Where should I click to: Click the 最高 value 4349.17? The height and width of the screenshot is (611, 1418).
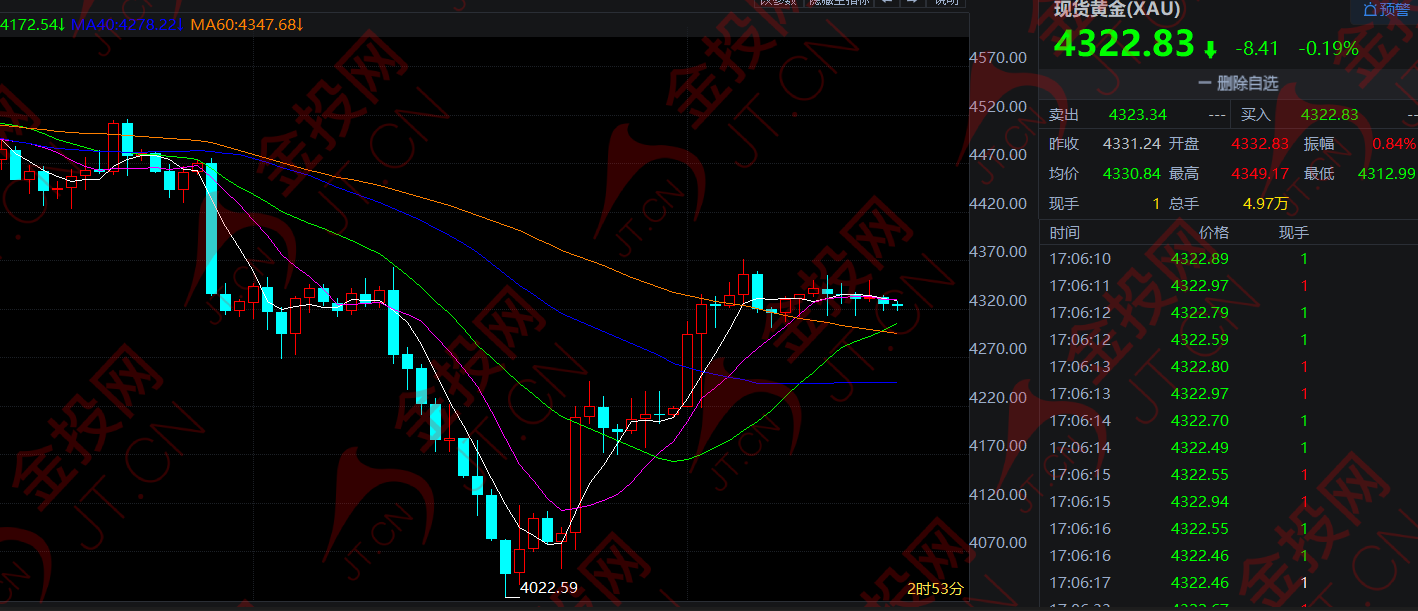click(1260, 174)
